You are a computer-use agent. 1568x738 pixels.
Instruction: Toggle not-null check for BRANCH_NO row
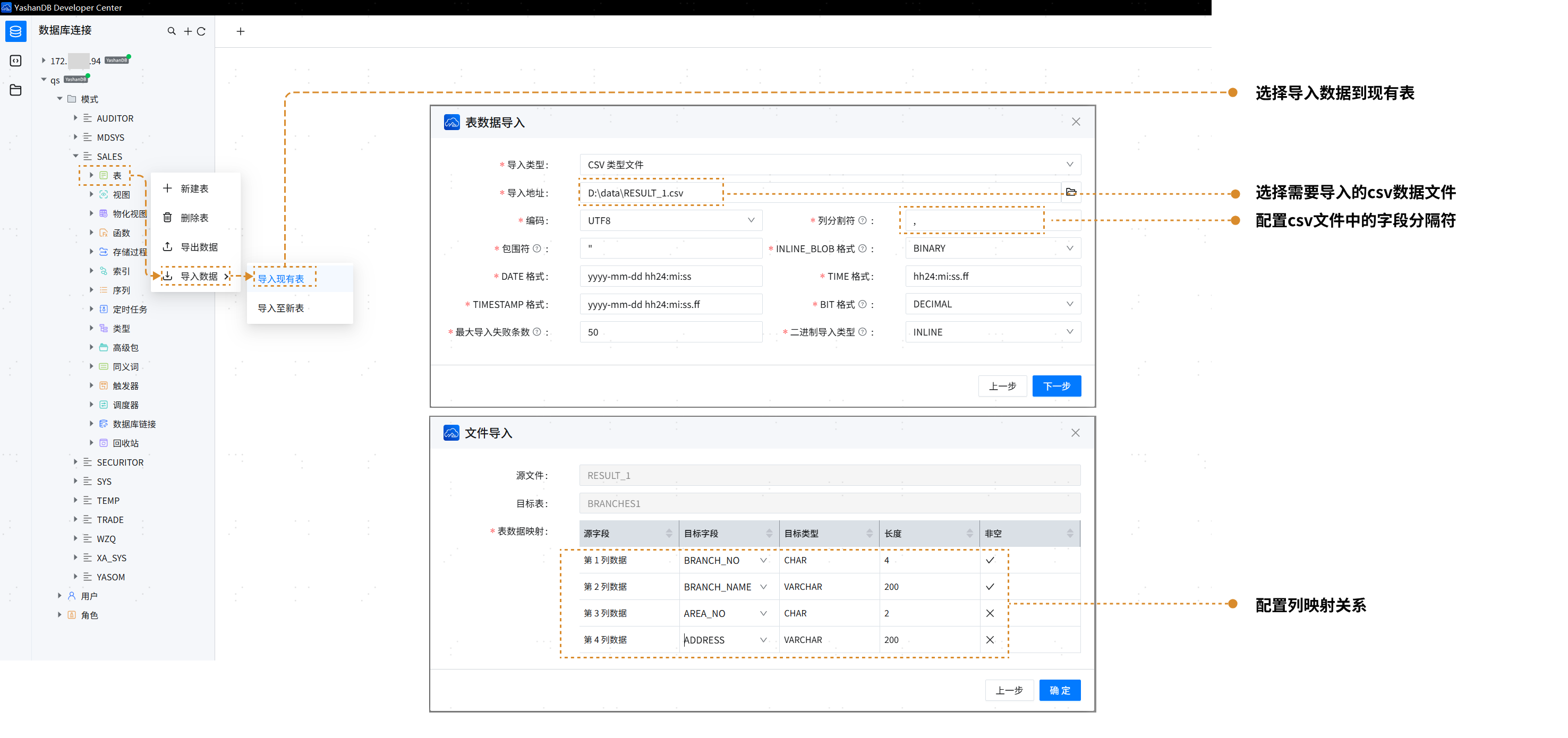click(990, 560)
